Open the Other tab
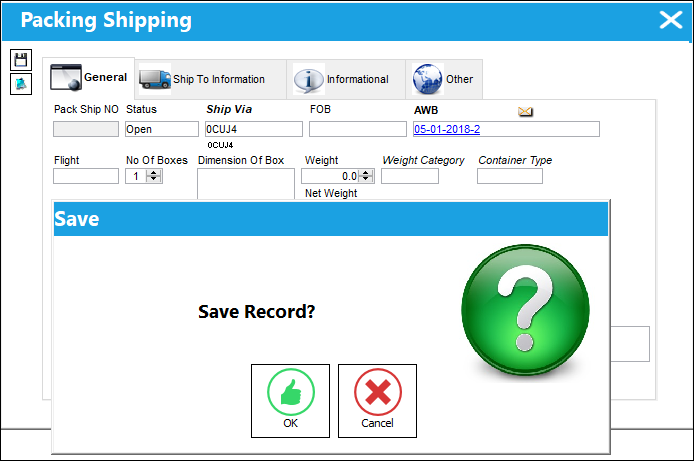This screenshot has height=461, width=694. coord(444,79)
